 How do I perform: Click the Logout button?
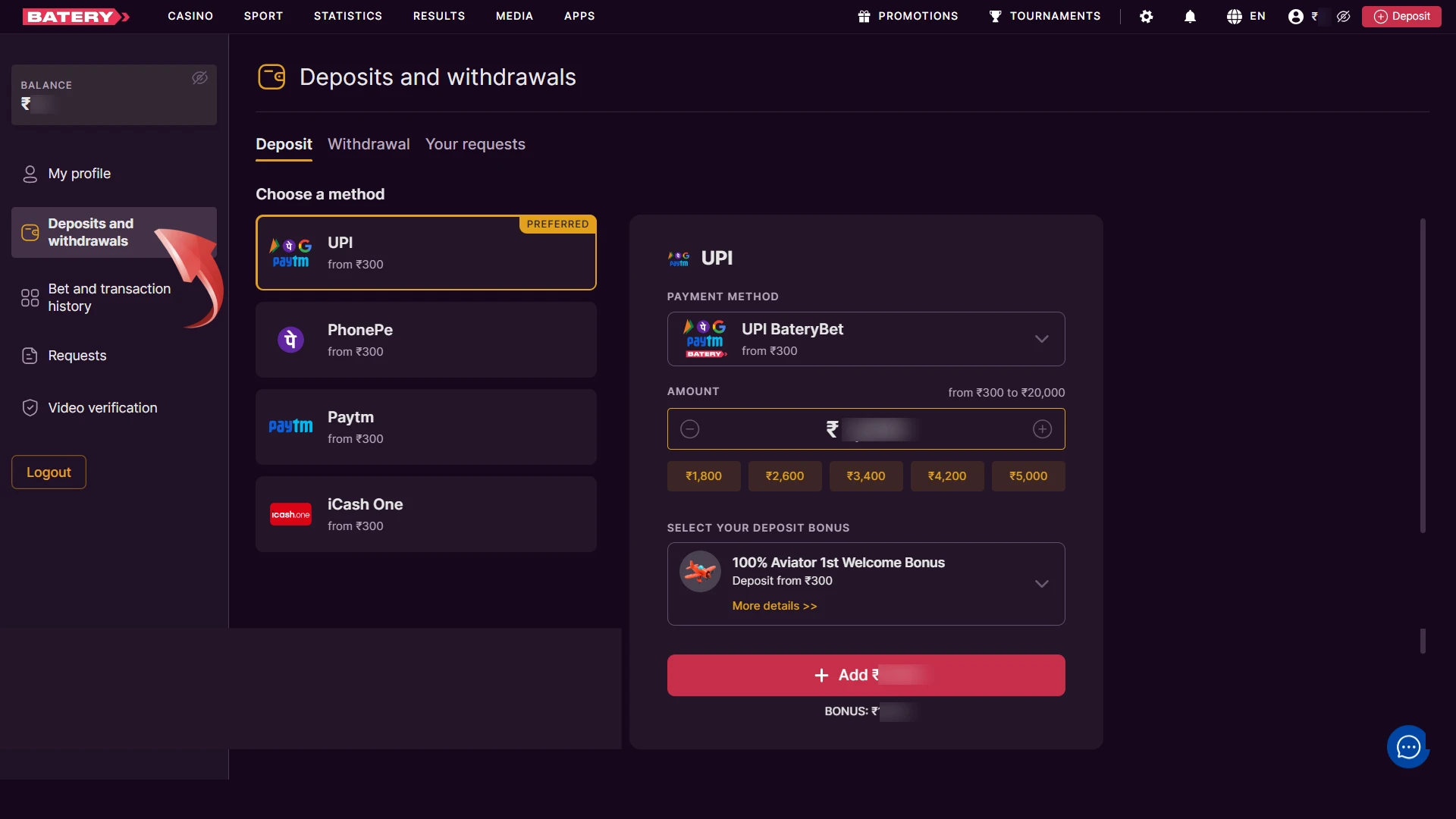48,472
